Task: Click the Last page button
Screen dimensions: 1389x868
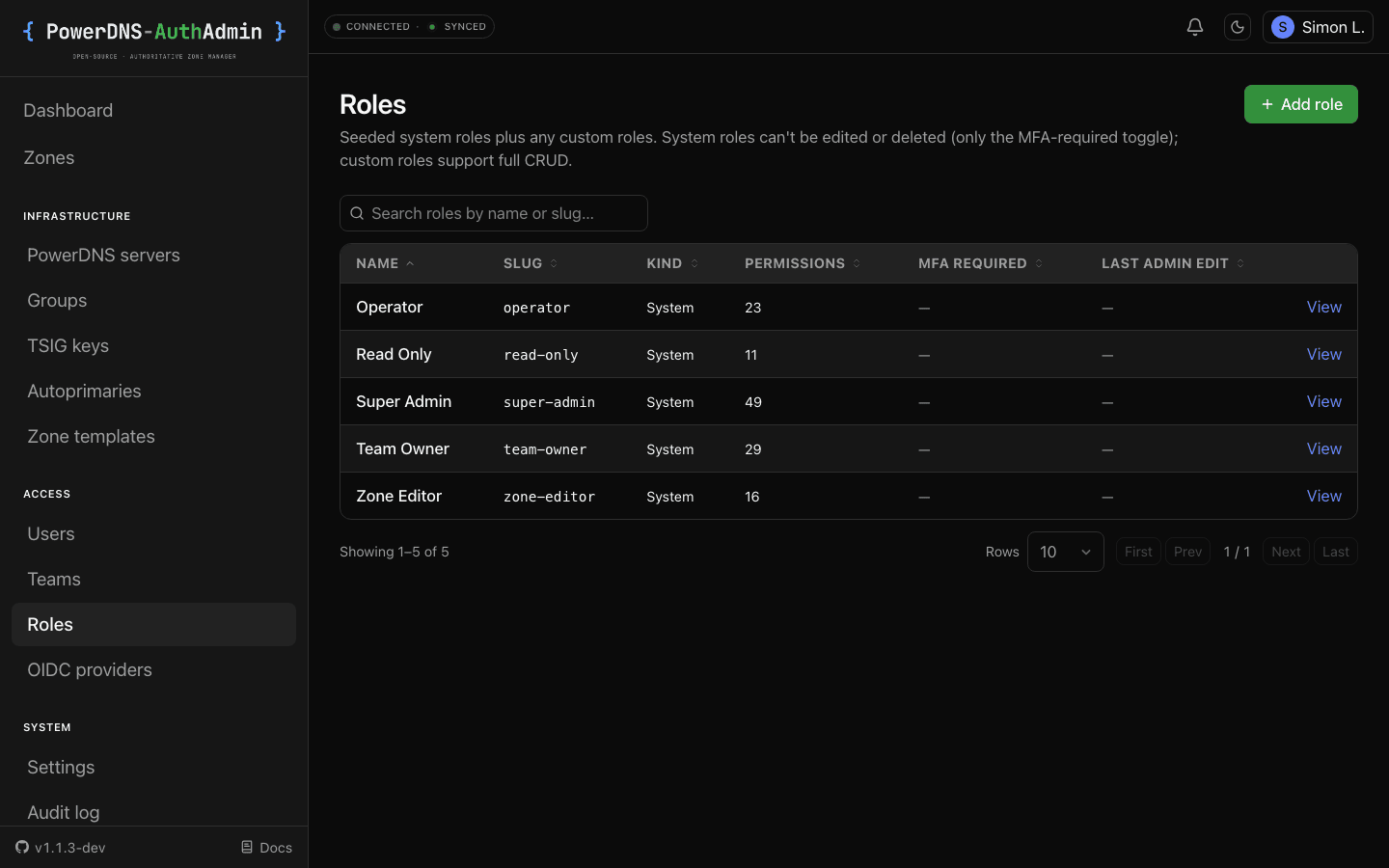Action: coord(1336,552)
